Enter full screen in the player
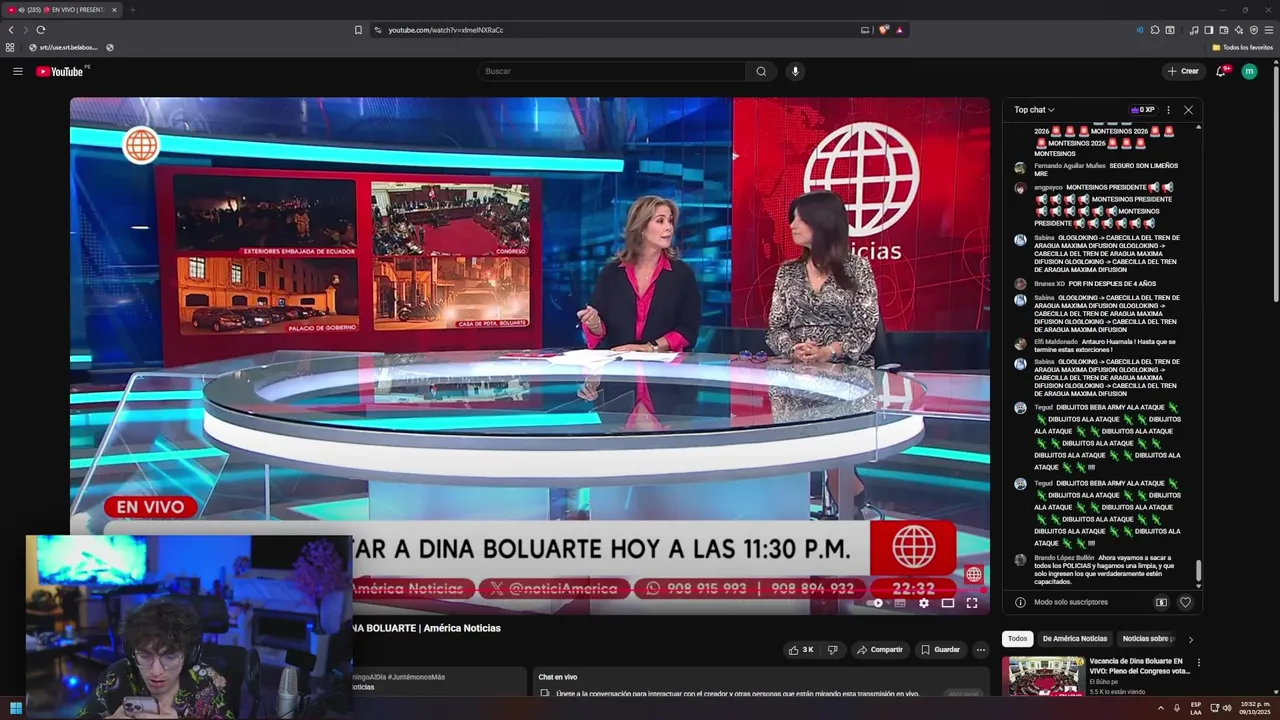This screenshot has width=1280, height=720. coord(972,603)
